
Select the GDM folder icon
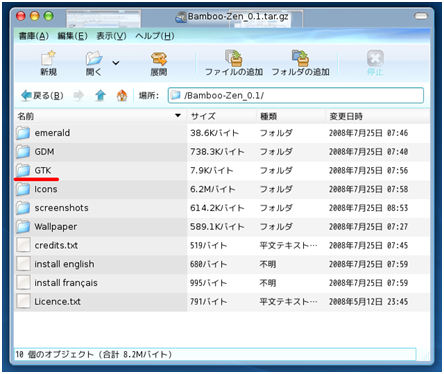pos(23,152)
